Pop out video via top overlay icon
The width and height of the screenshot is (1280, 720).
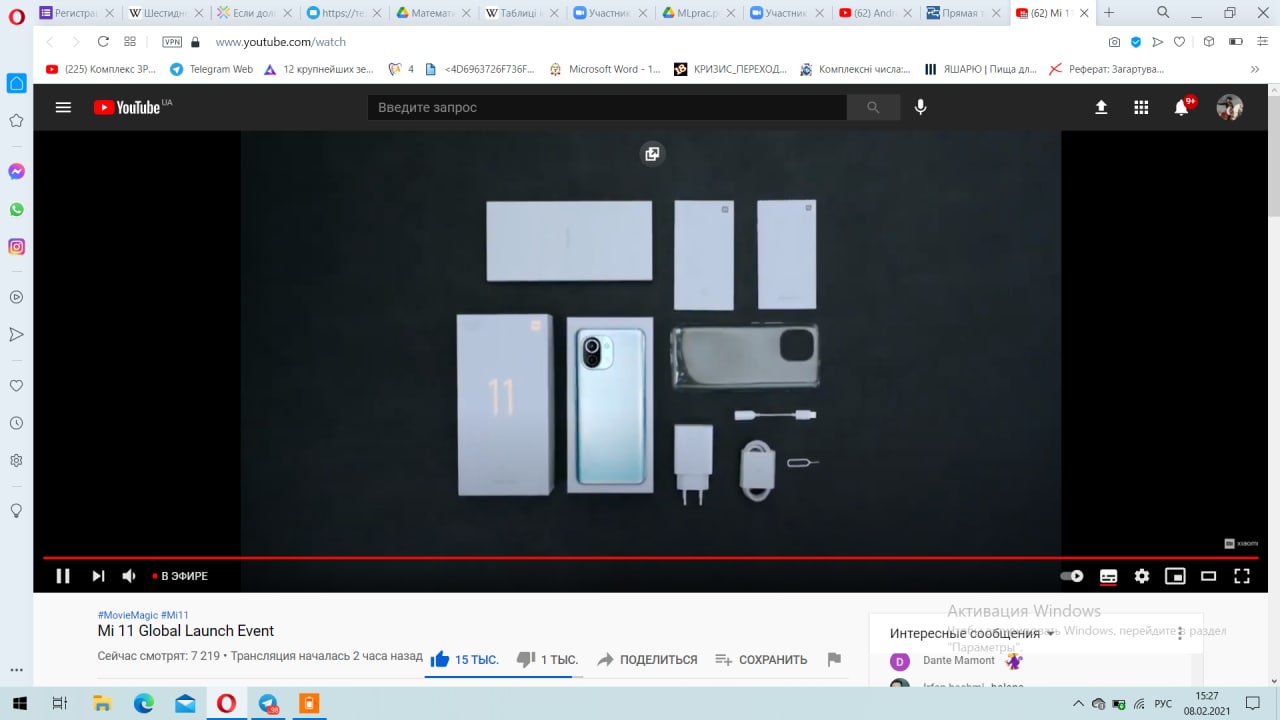tap(652, 153)
